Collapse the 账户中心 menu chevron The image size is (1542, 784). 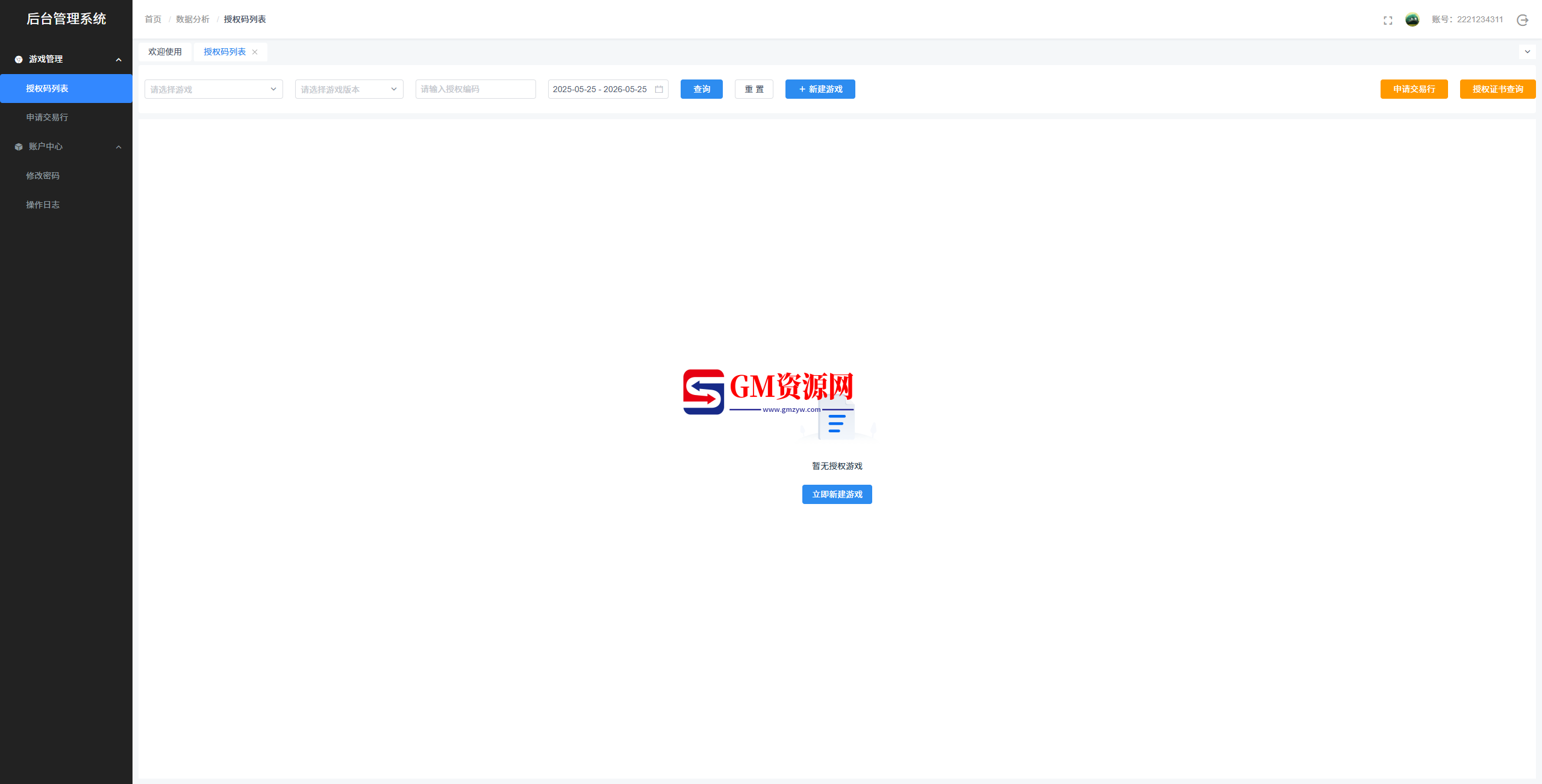pyautogui.click(x=119, y=147)
